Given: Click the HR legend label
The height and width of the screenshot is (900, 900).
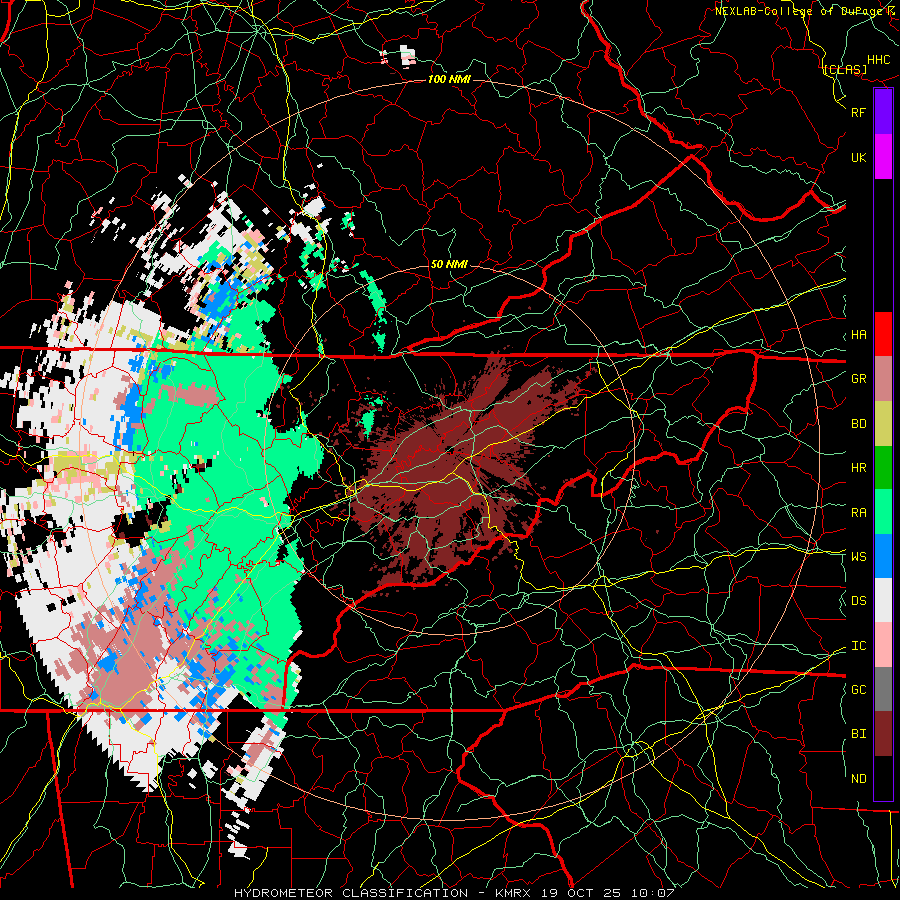Looking at the screenshot, I should click(x=858, y=468).
